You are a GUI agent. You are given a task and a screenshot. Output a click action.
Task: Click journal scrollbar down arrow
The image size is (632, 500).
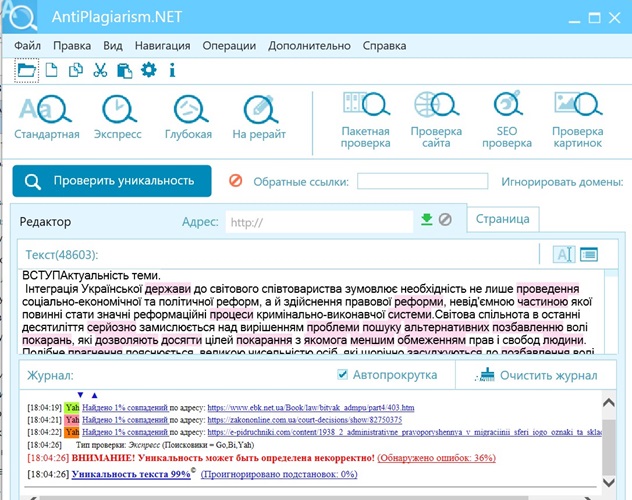tap(609, 482)
